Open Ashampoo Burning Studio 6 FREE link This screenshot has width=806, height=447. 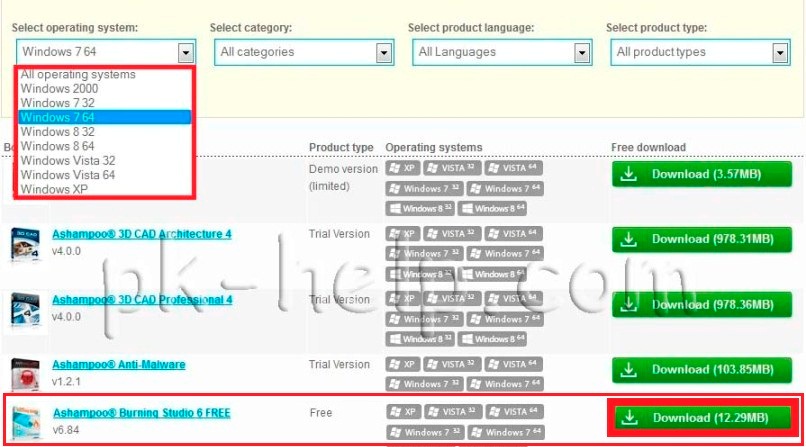[x=142, y=413]
